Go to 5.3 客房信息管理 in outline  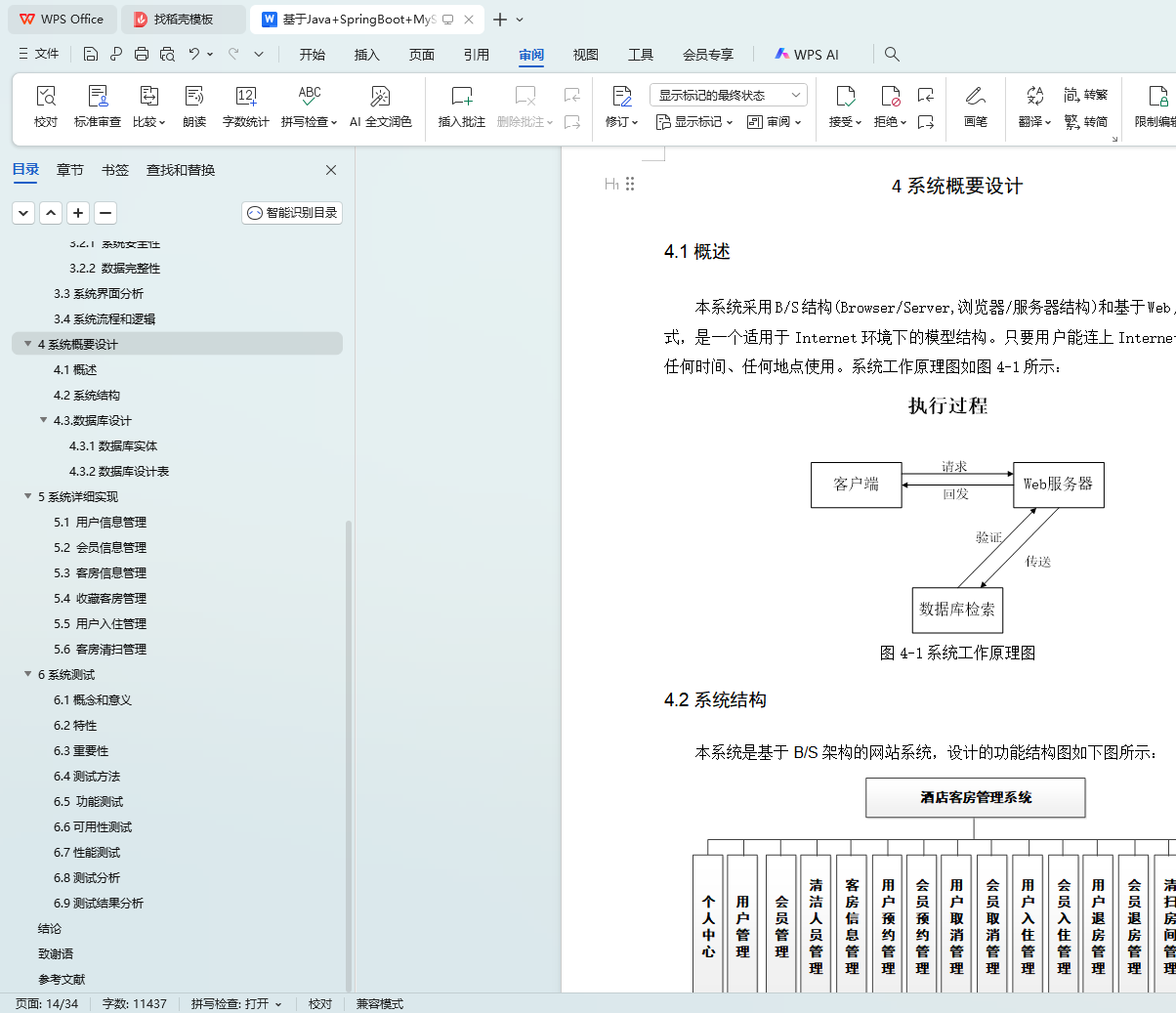pos(100,573)
